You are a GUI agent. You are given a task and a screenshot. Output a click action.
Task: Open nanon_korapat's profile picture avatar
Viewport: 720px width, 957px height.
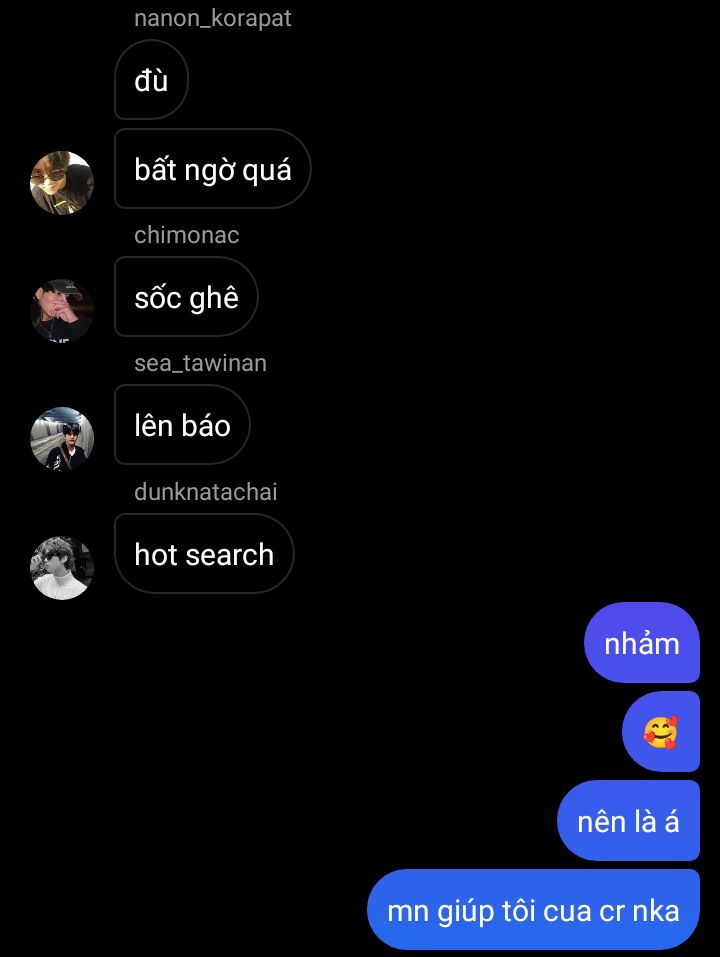(x=62, y=182)
